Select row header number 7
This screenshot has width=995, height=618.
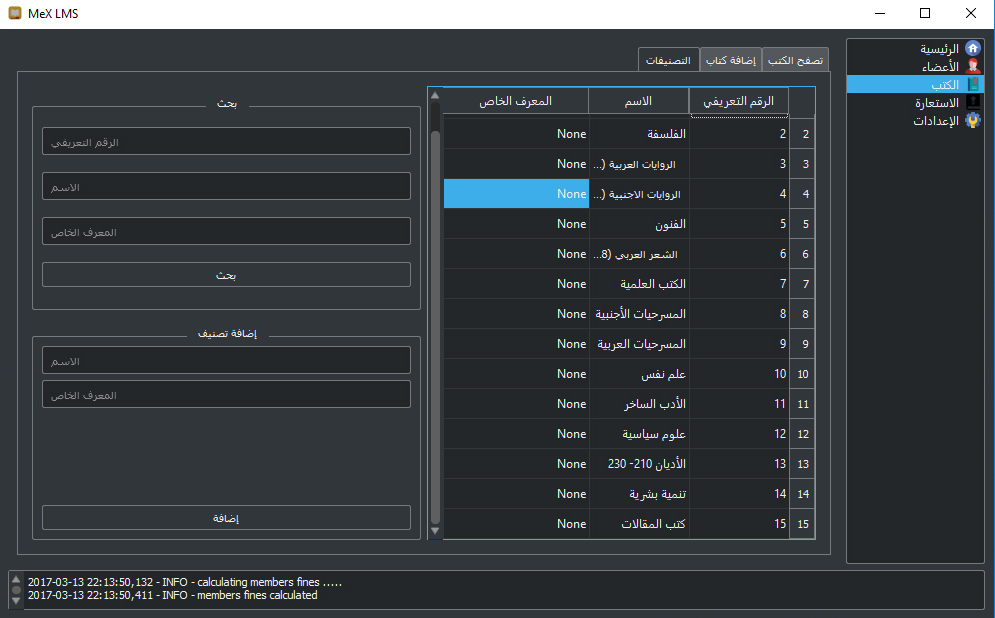coord(803,284)
